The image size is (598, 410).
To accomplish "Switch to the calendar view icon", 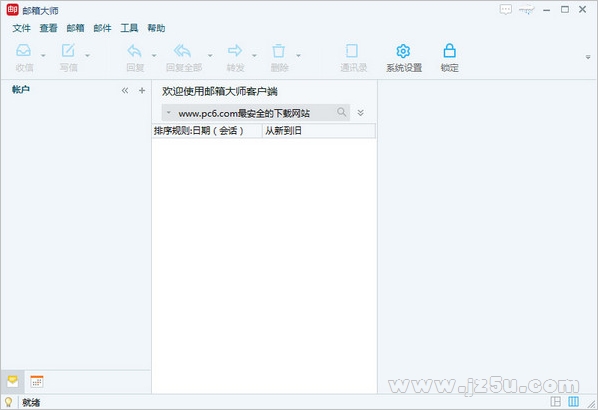I will coord(37,381).
